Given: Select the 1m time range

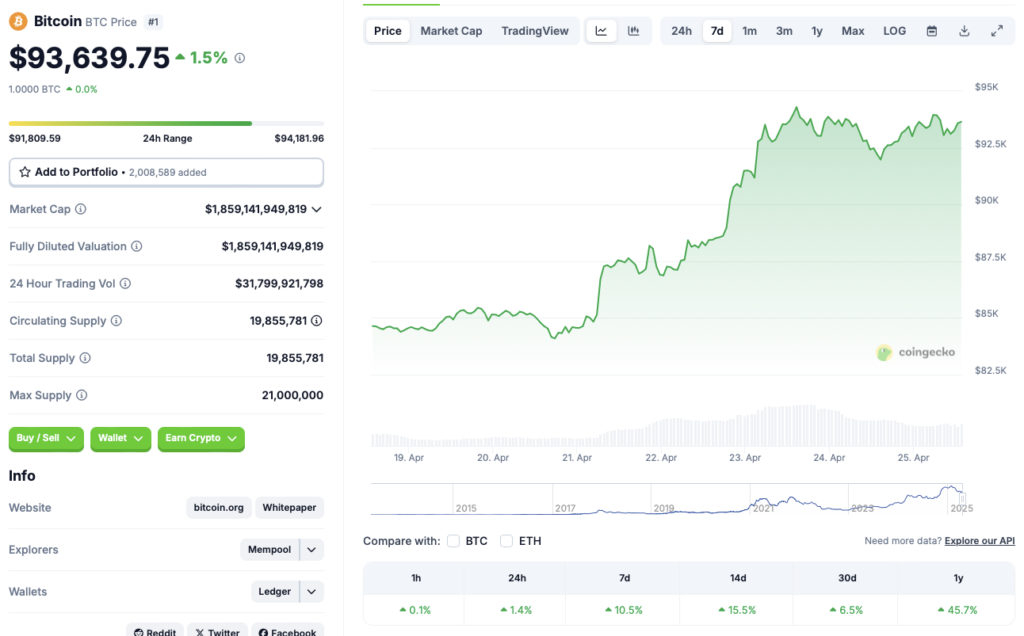Looking at the screenshot, I should pos(750,31).
